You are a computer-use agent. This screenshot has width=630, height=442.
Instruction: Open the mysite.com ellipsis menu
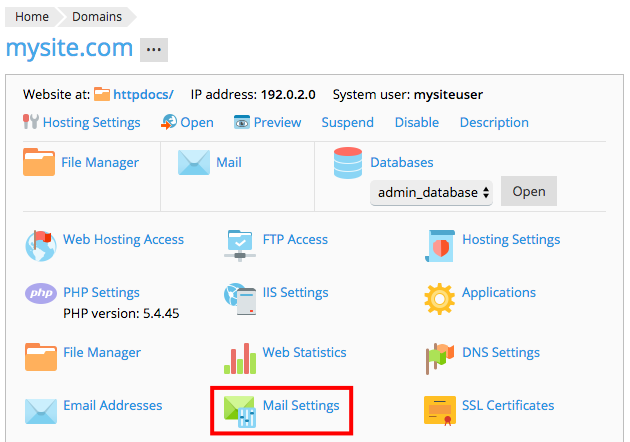pyautogui.click(x=154, y=49)
